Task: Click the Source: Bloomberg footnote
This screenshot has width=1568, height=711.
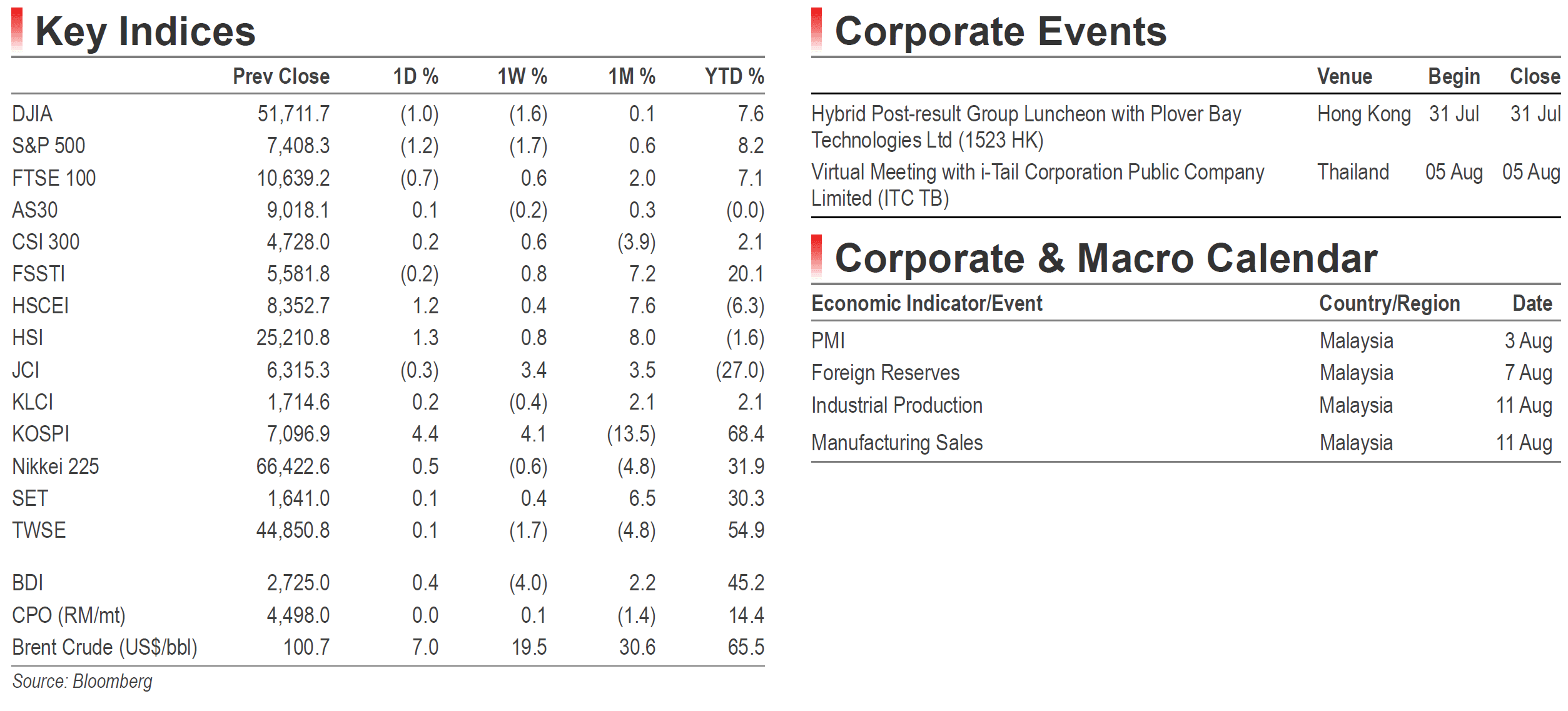Action: coord(82,682)
